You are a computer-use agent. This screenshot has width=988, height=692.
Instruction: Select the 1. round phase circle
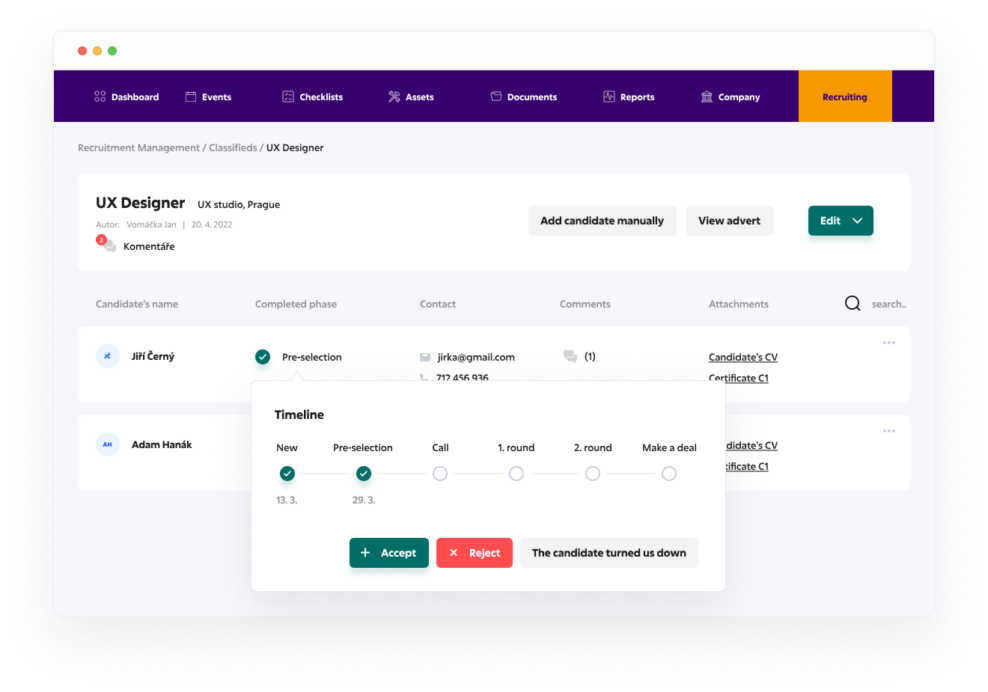[516, 473]
